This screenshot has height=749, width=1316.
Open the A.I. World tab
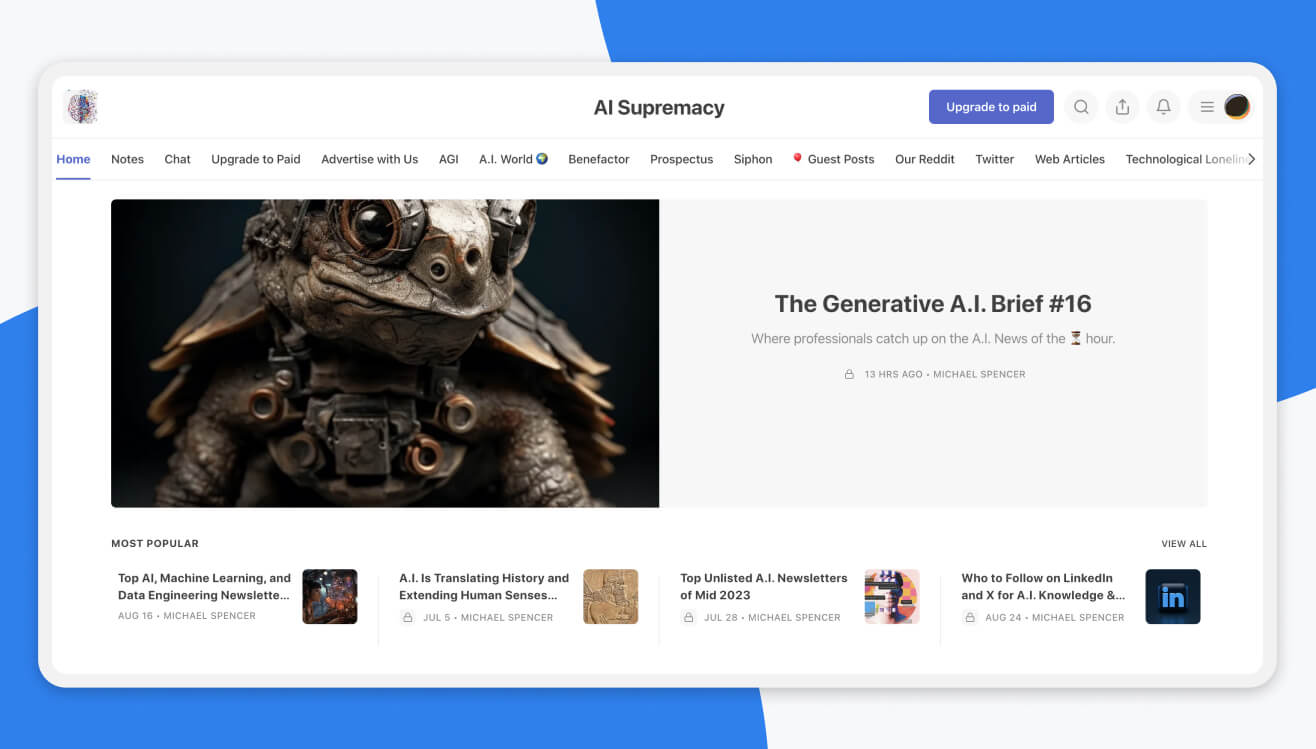pyautogui.click(x=513, y=159)
